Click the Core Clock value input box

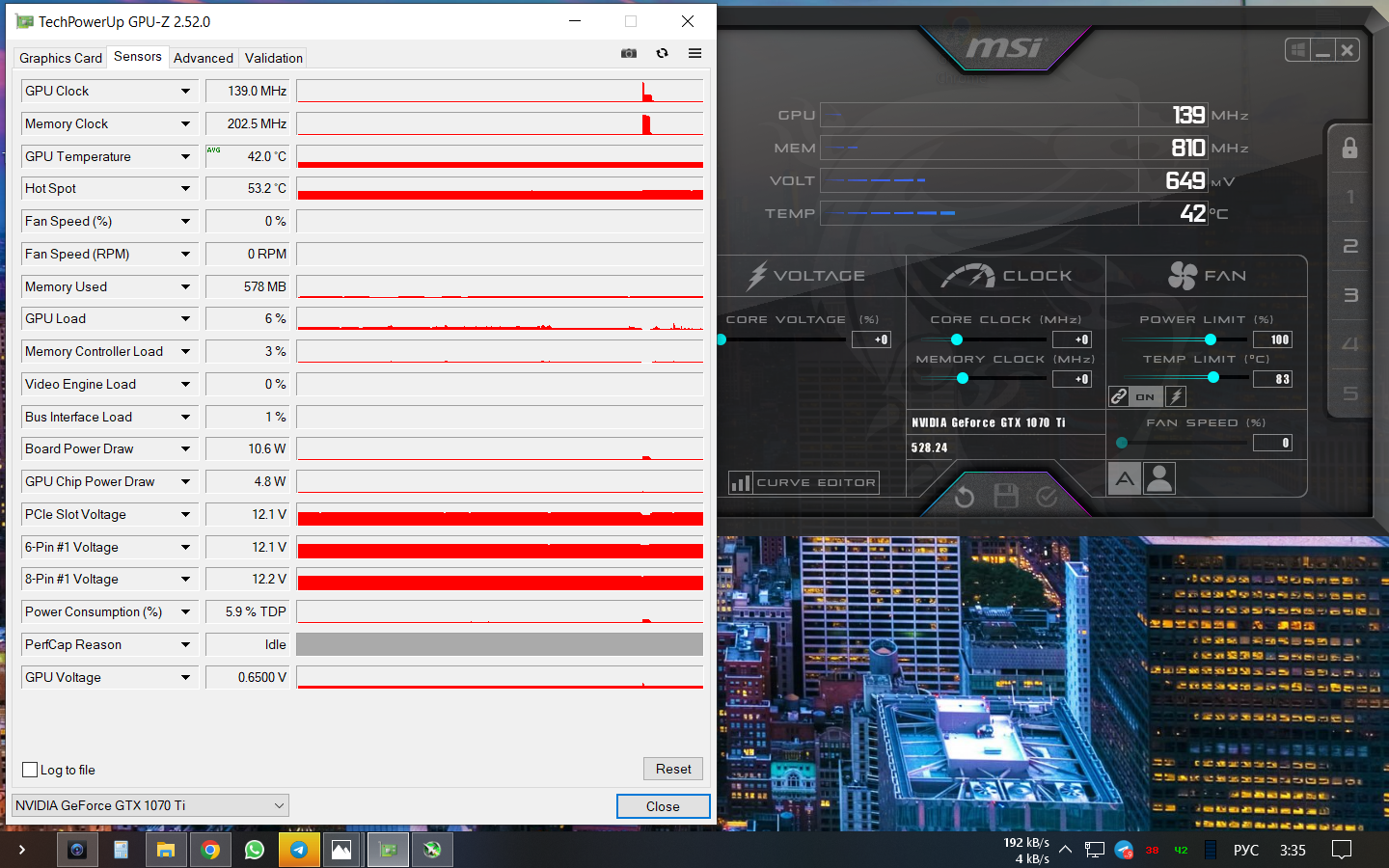(x=1072, y=339)
